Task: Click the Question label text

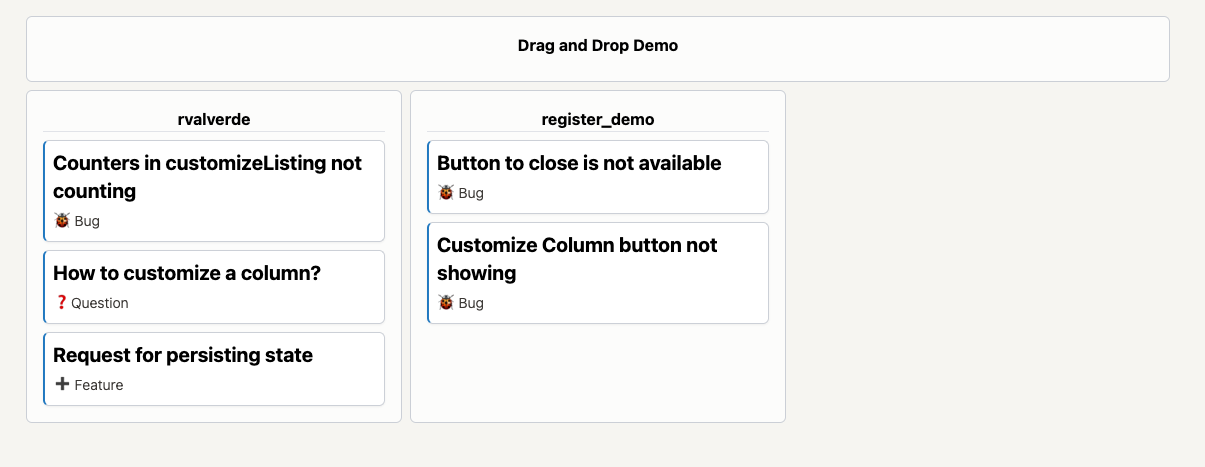Action: (x=100, y=303)
